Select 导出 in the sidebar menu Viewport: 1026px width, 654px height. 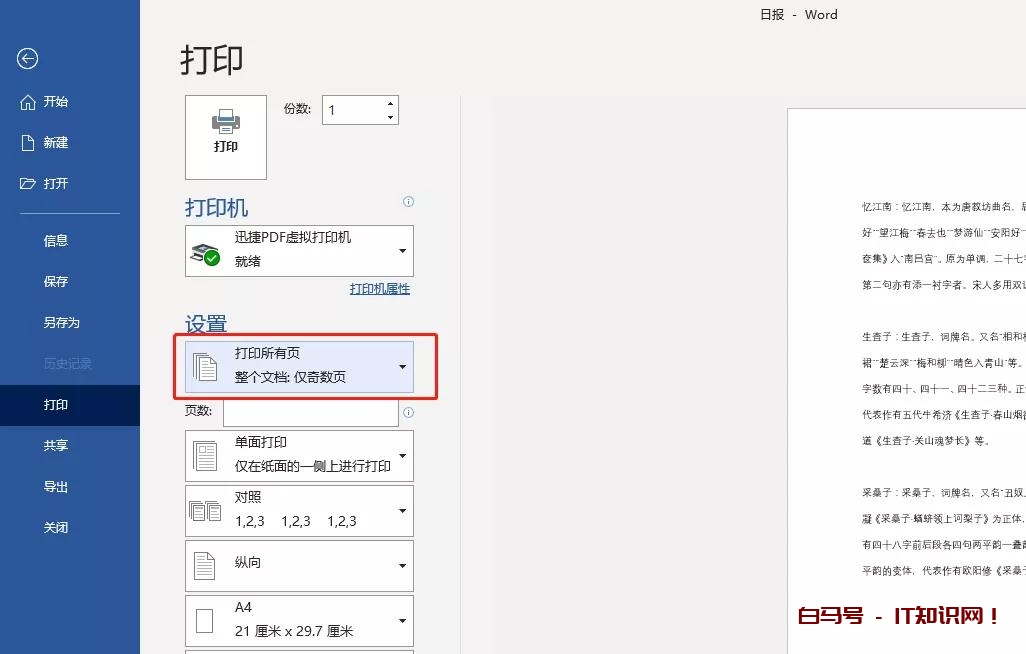(x=56, y=487)
